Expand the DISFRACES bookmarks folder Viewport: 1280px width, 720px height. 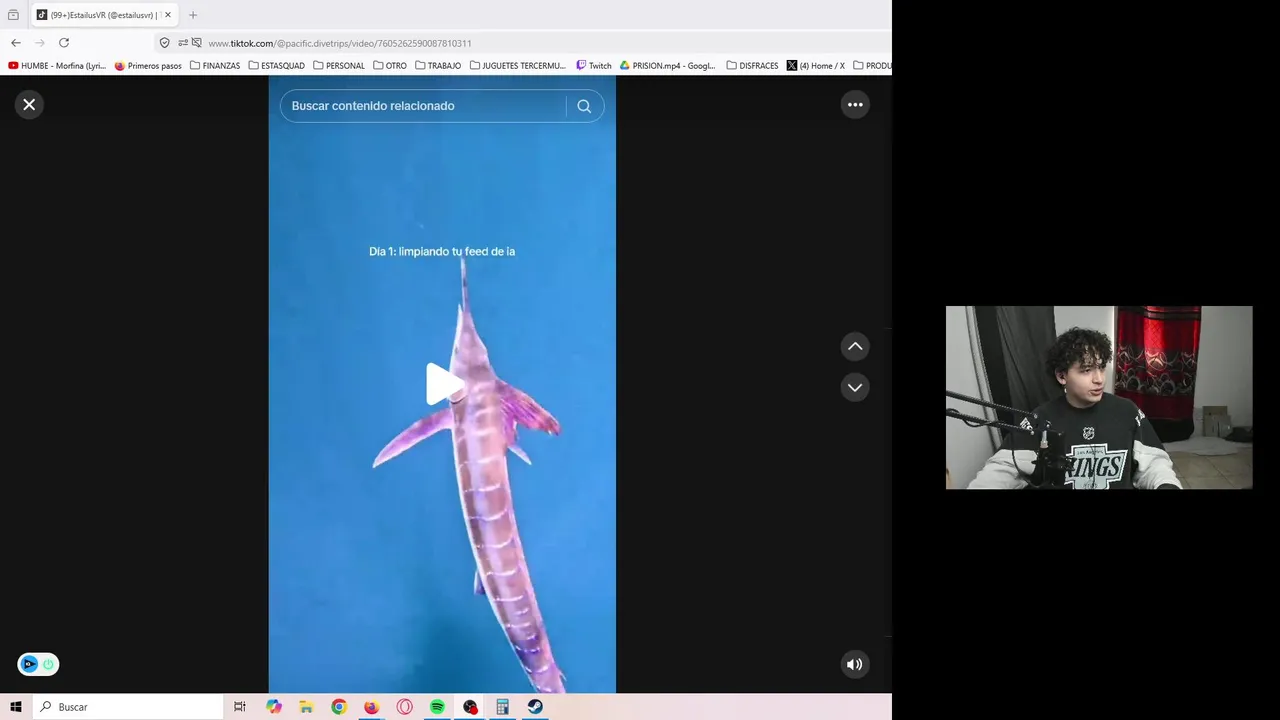tap(752, 66)
